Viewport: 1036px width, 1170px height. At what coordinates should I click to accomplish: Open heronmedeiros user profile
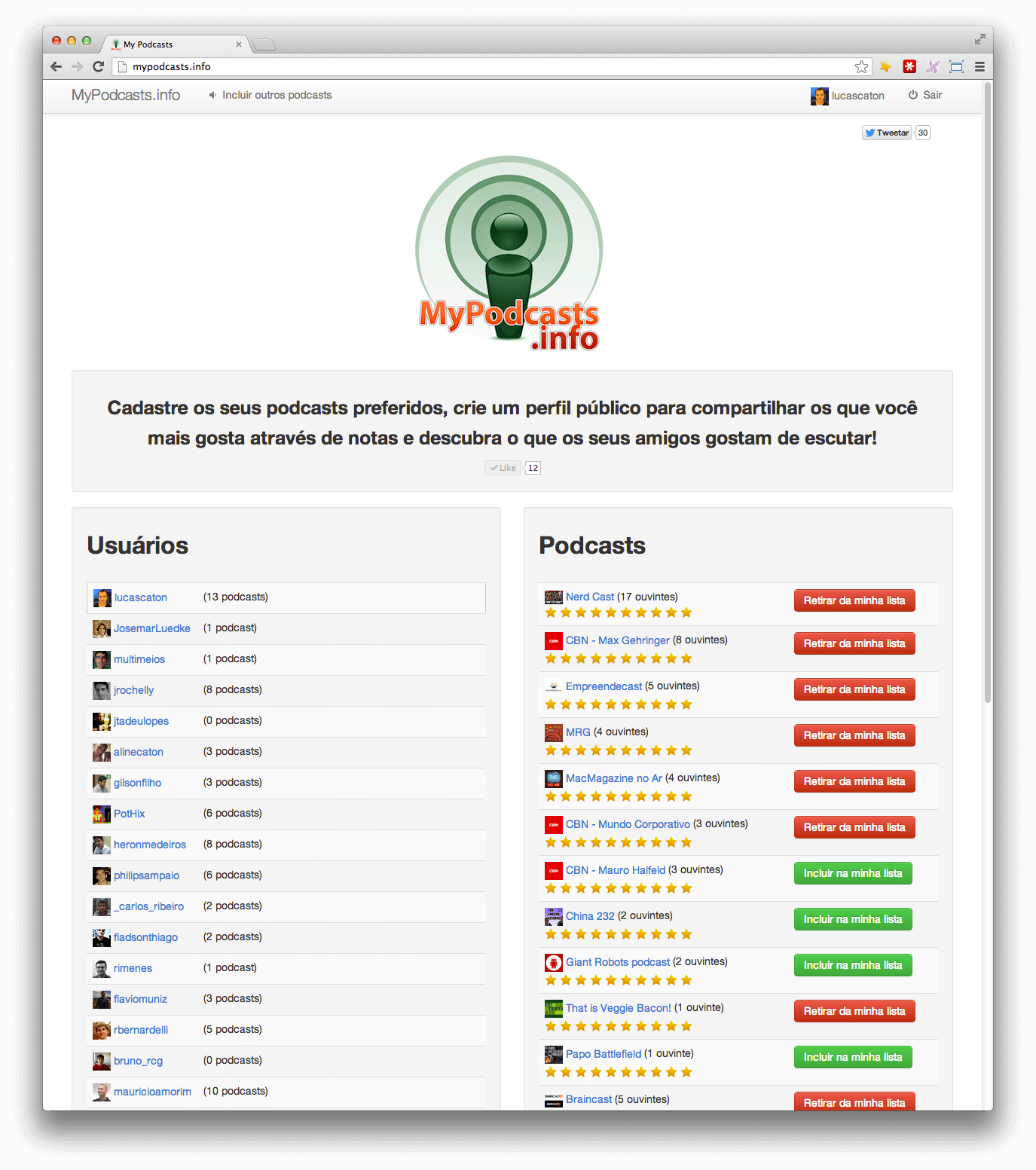point(149,845)
